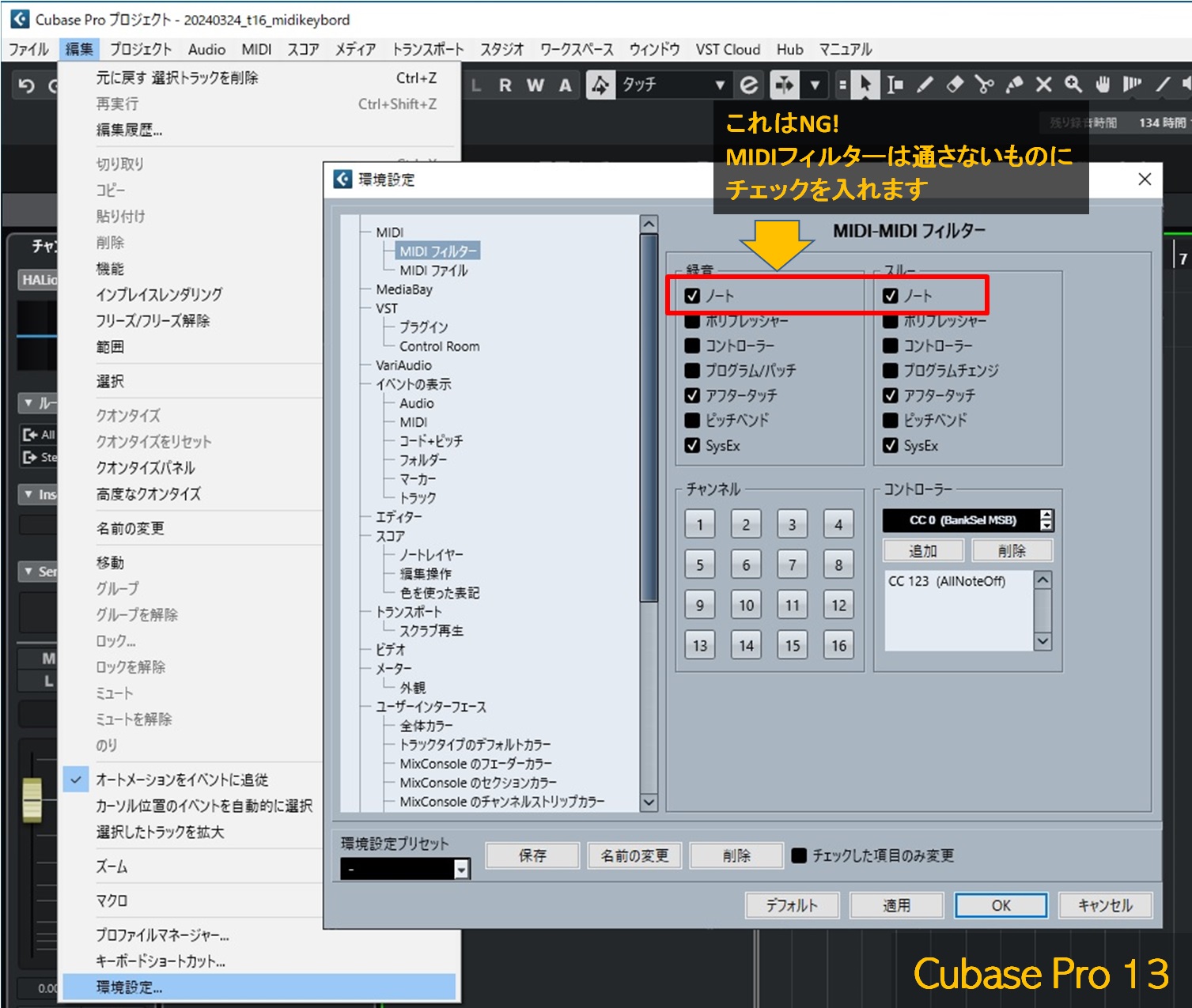
Task: Click the 追加 button
Action: 923,551
